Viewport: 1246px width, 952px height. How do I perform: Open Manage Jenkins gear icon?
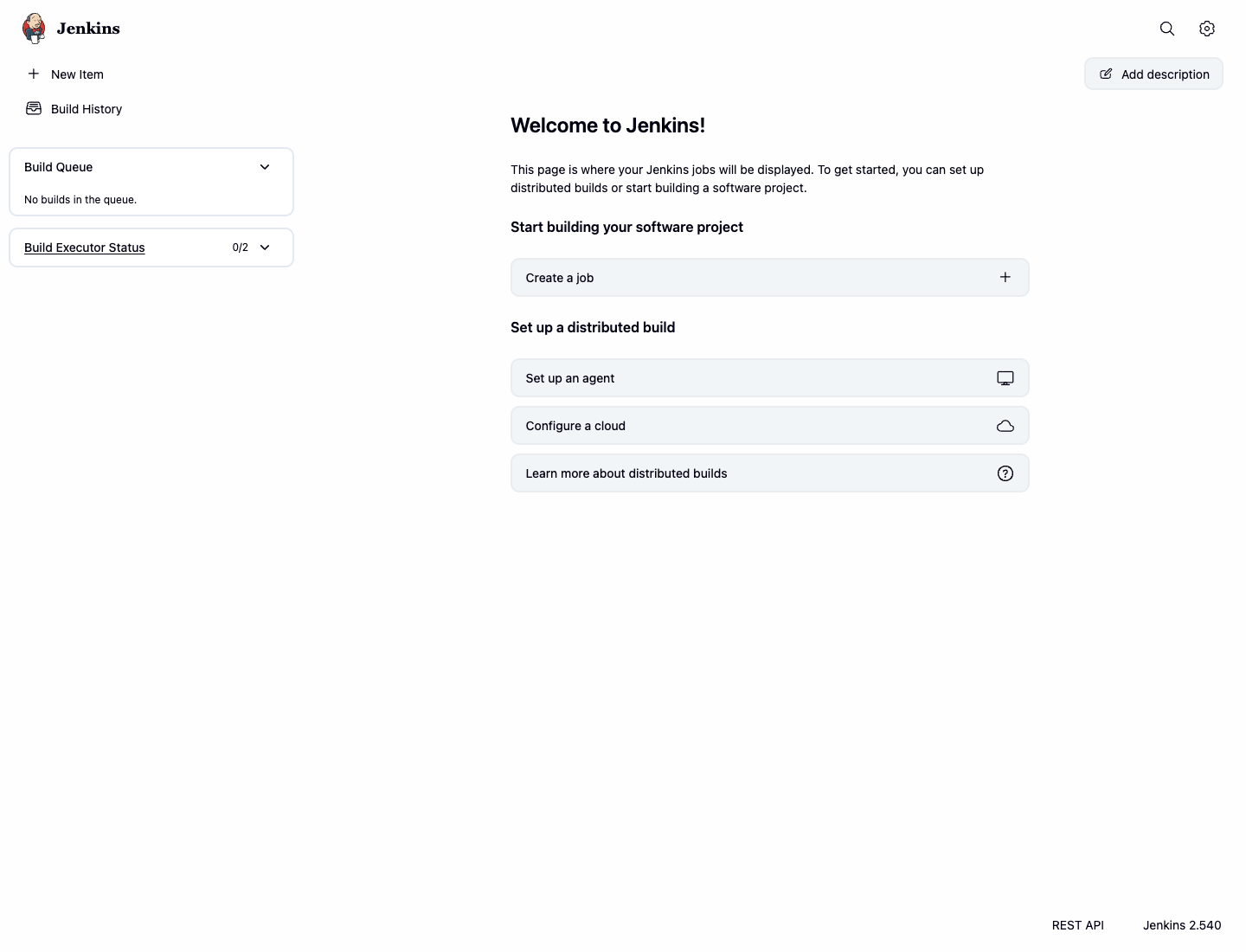[x=1207, y=29]
